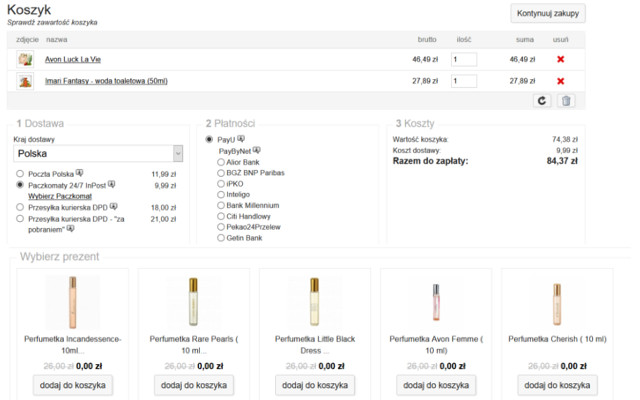Screen dimensions: 640x400
Task: Choose Getin Bank payment option
Action: [221, 238]
